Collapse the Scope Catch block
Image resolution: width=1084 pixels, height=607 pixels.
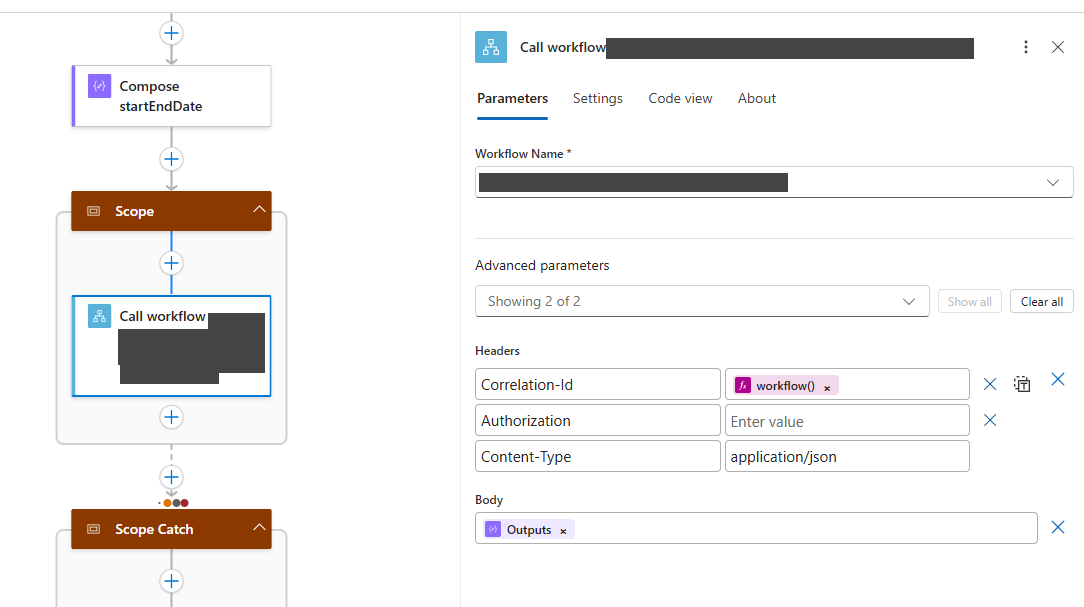coord(259,528)
